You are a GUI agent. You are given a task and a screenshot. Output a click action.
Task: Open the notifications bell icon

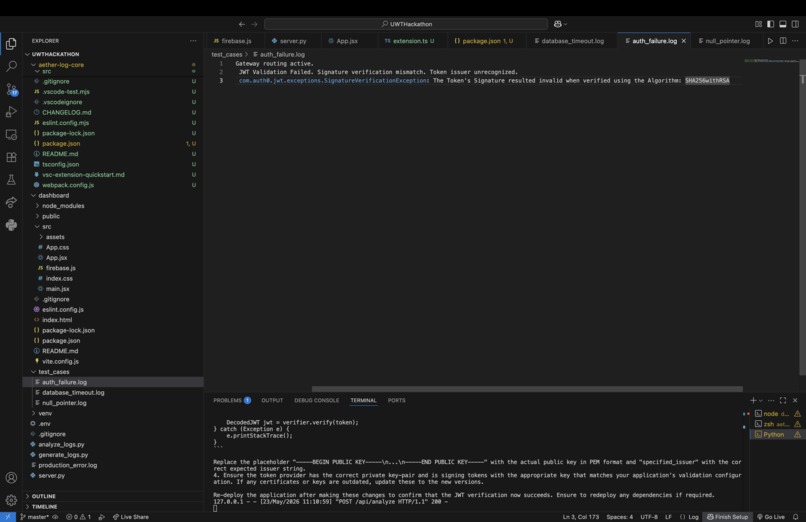796,517
